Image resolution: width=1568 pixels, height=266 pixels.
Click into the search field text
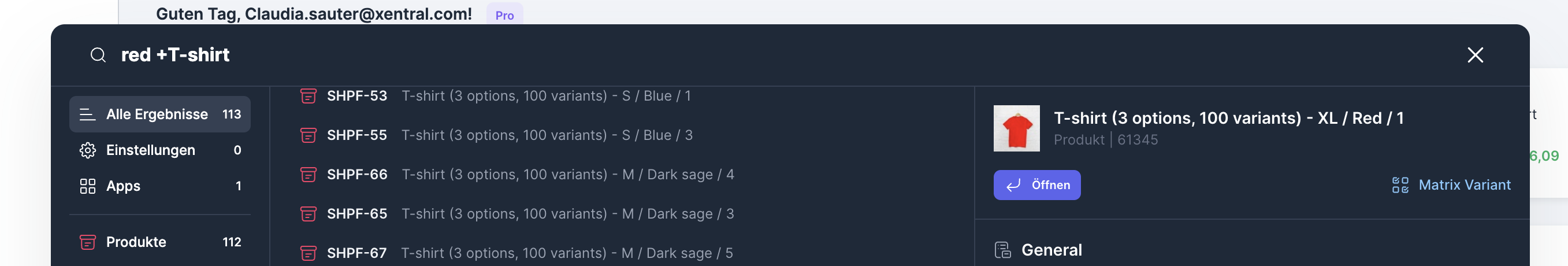click(175, 56)
